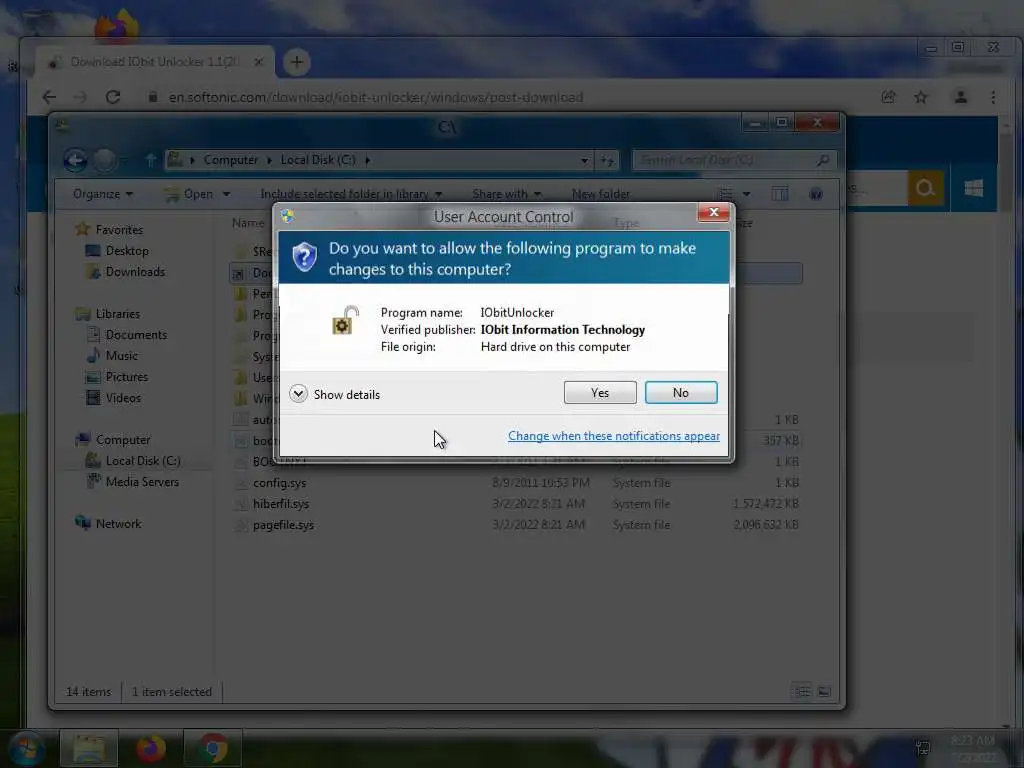Open the Organize menu in Explorer
The width and height of the screenshot is (1024, 768).
pyautogui.click(x=103, y=194)
